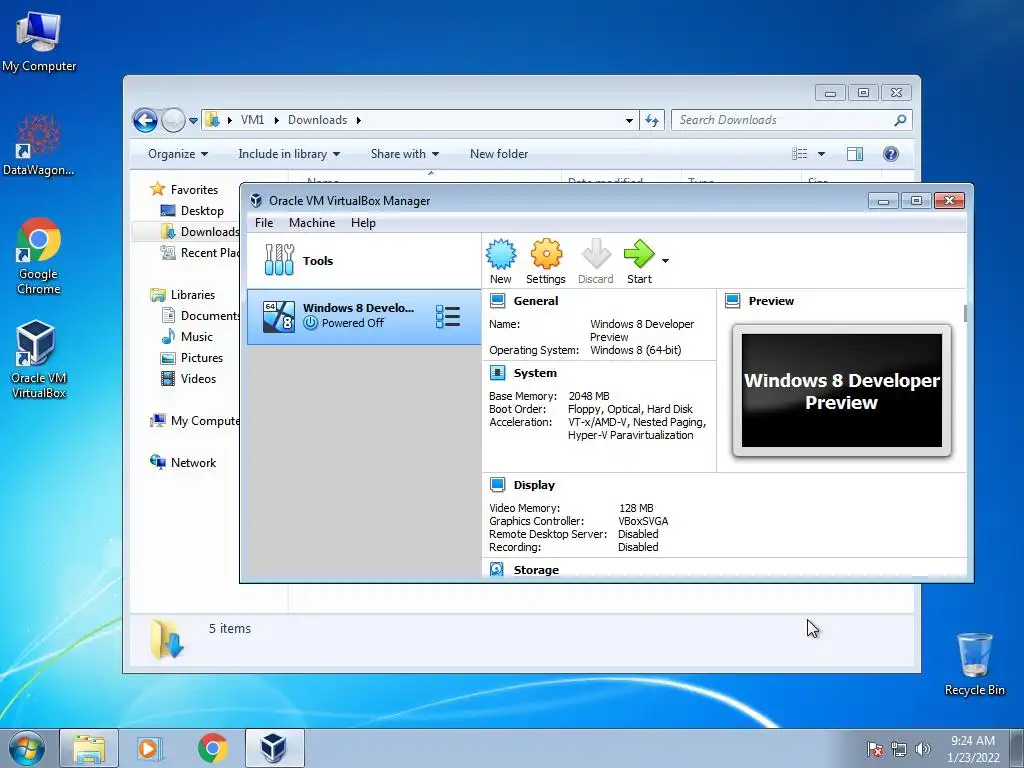Click the My Computer desktop icon
The height and width of the screenshot is (768, 1024).
[39, 42]
